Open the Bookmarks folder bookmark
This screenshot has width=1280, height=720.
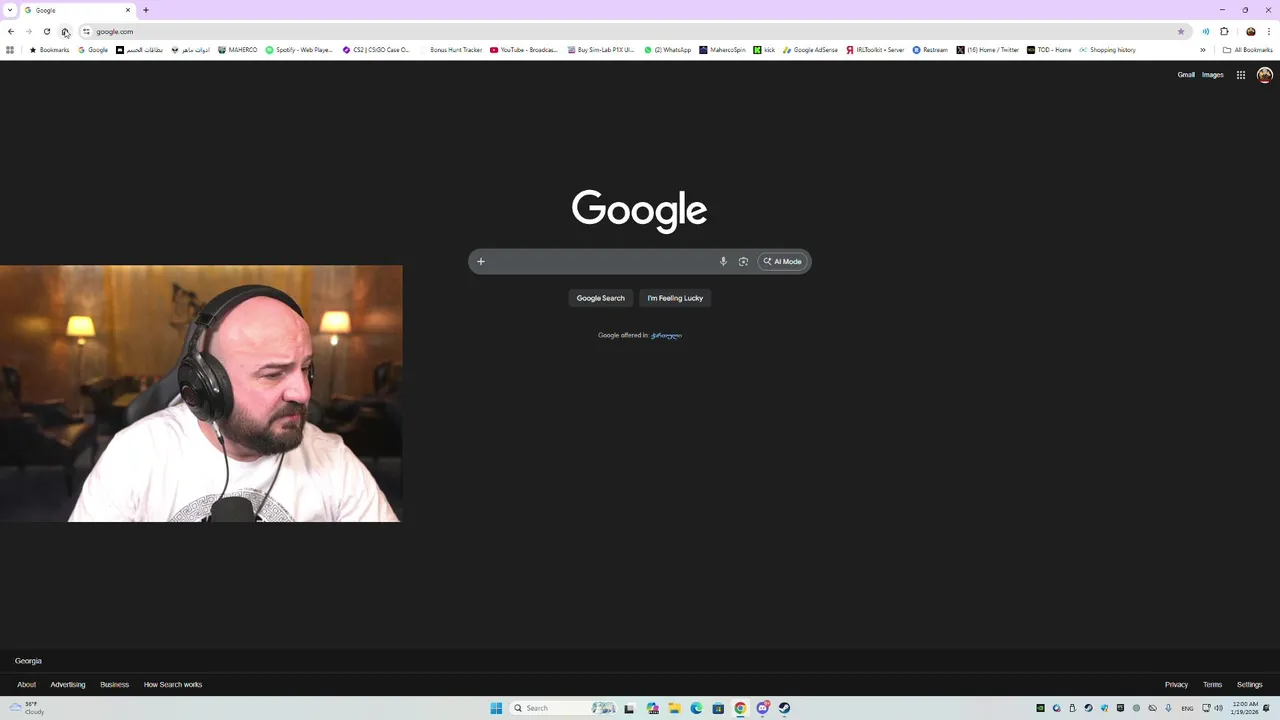tap(50, 50)
